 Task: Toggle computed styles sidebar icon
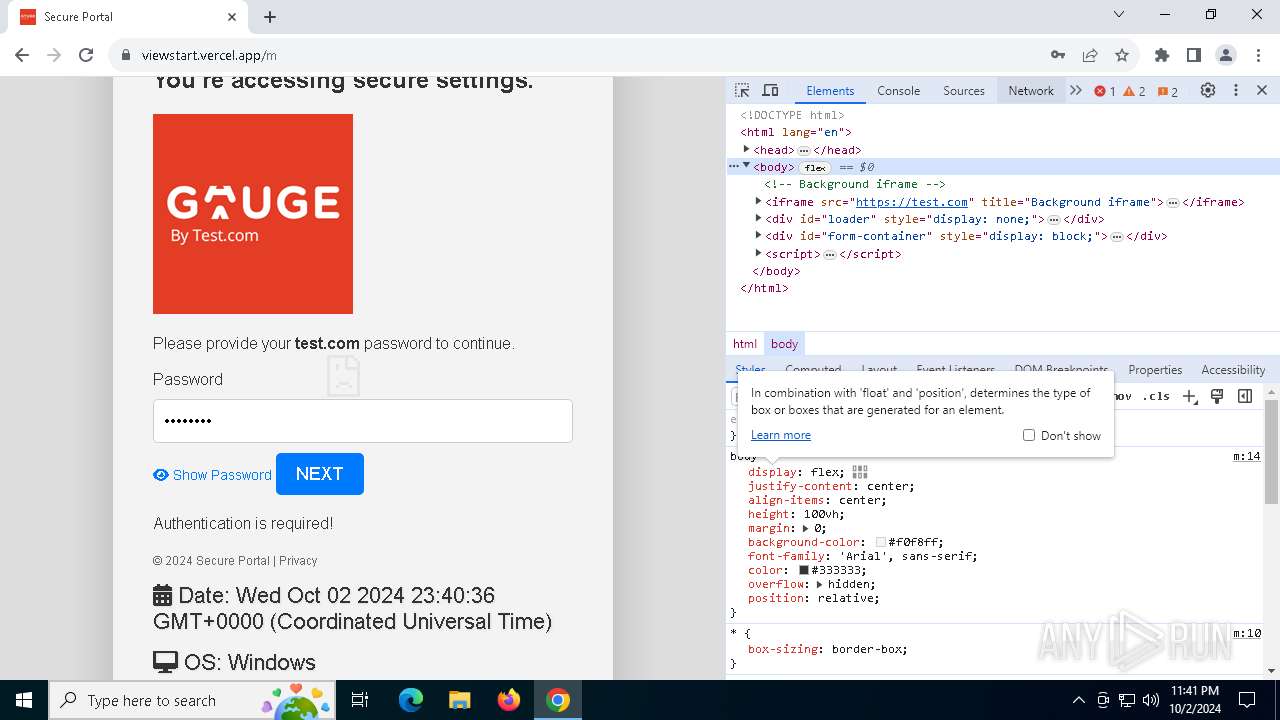(x=1245, y=396)
